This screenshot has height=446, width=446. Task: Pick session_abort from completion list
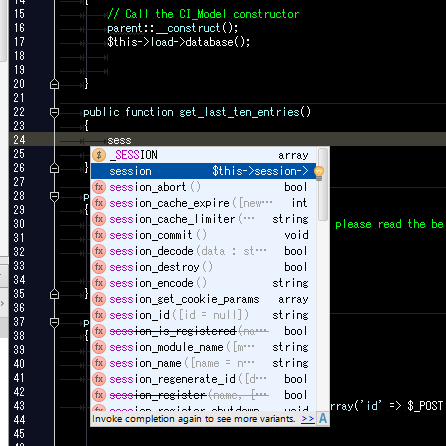pyautogui.click(x=203, y=187)
